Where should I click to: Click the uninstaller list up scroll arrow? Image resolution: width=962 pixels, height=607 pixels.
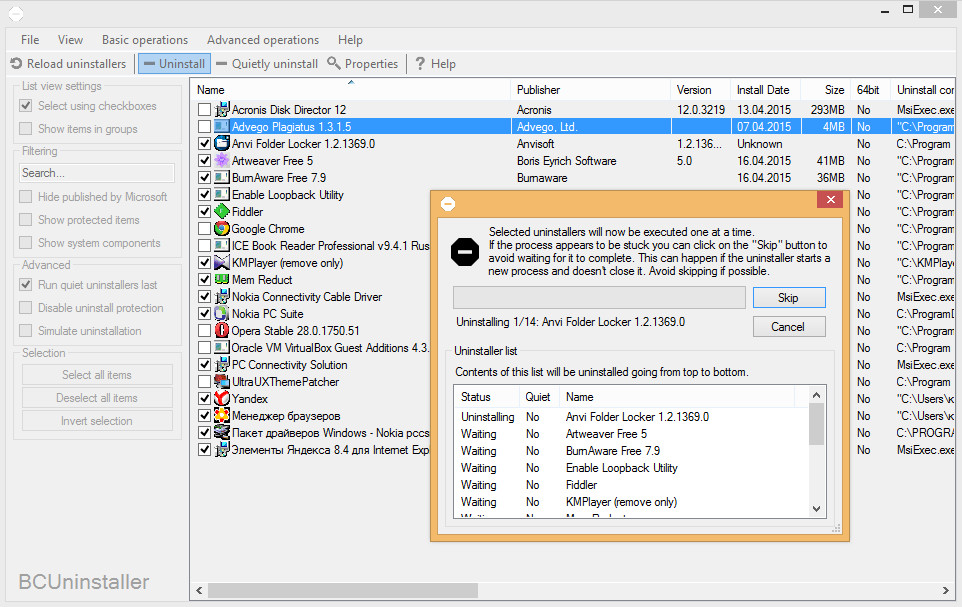tap(816, 395)
